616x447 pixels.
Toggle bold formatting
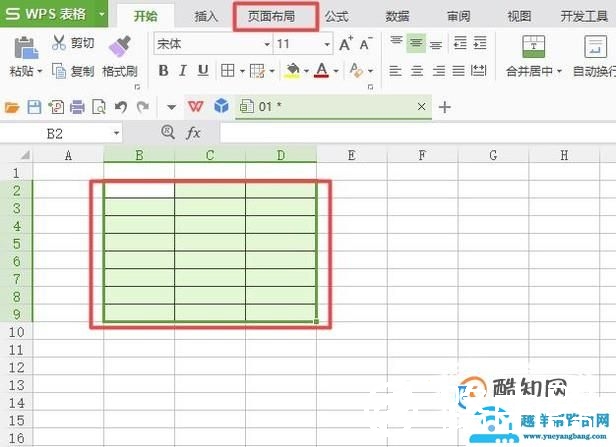[x=163, y=71]
